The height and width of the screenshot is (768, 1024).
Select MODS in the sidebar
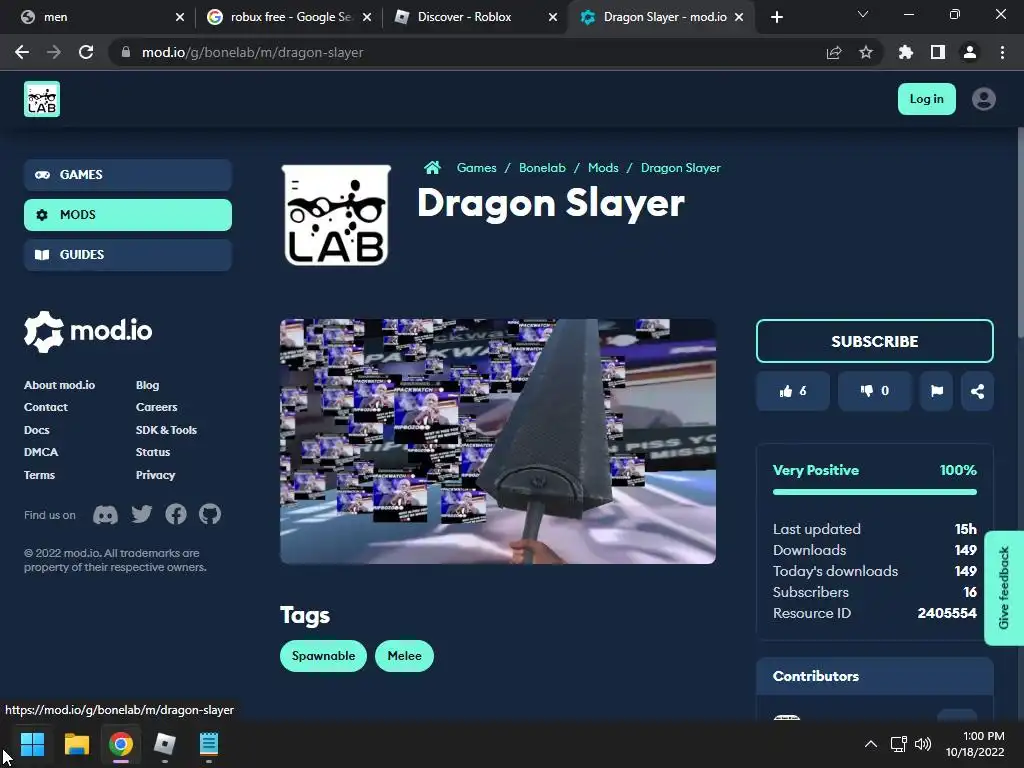point(128,215)
